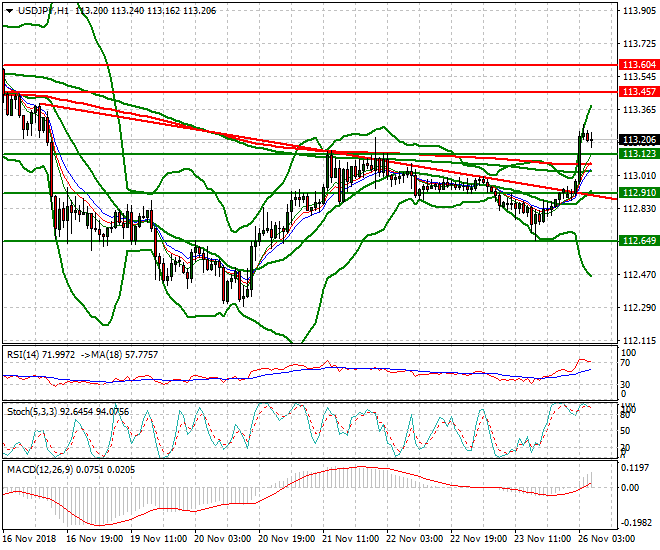Select the red 113.604 price label
Image resolution: width=660 pixels, height=550 pixels.
point(638,62)
